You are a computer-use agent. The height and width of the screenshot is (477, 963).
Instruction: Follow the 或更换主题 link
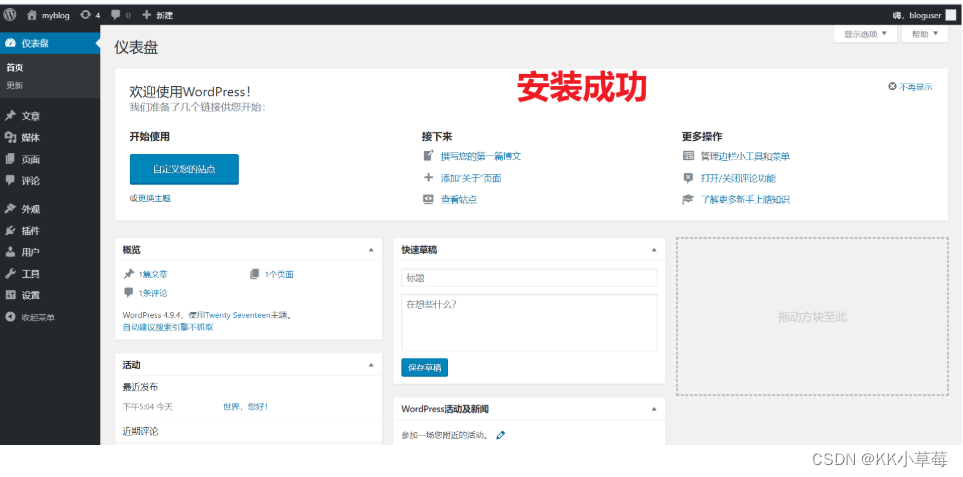point(150,198)
